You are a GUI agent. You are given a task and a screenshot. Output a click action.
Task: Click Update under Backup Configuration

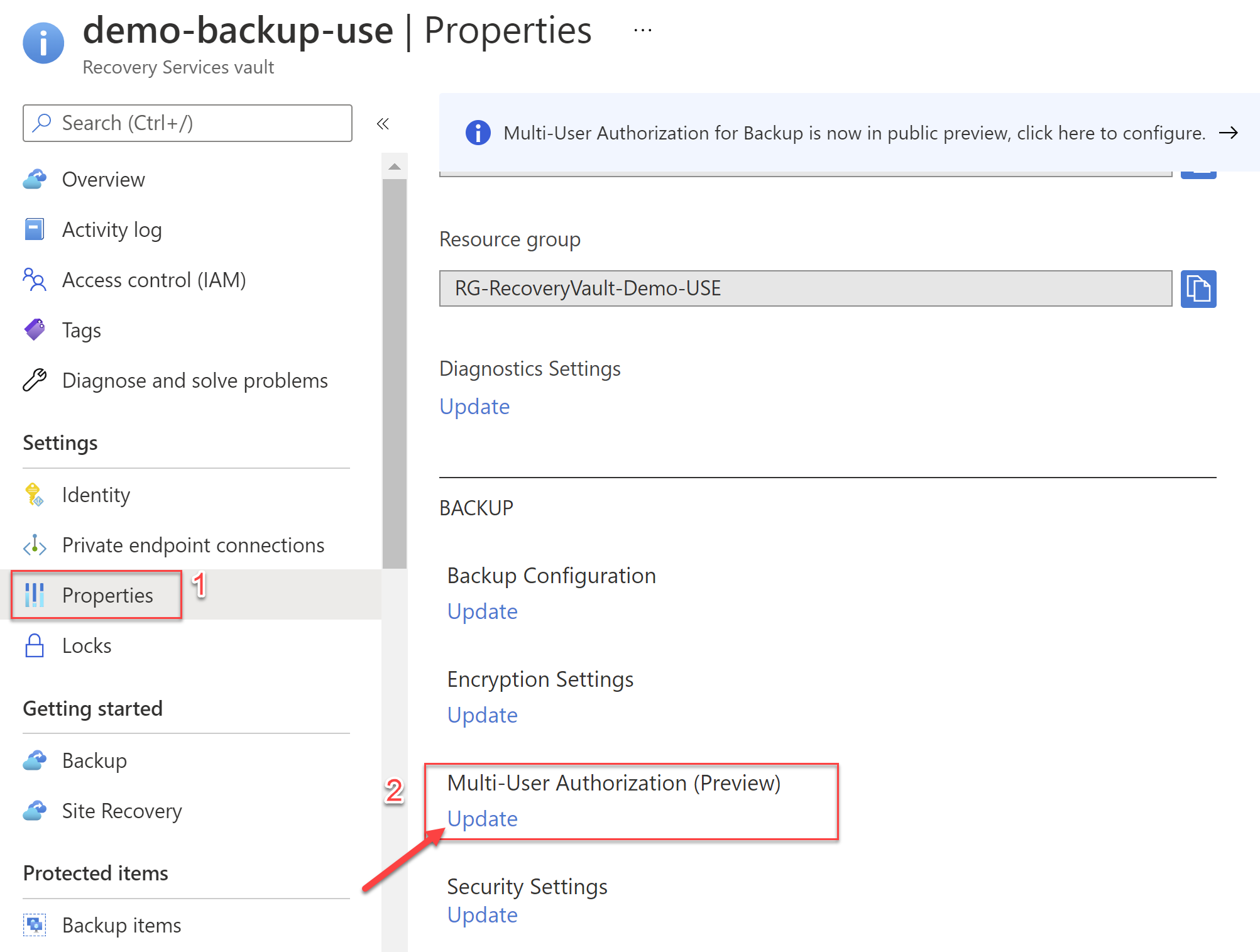click(x=483, y=611)
